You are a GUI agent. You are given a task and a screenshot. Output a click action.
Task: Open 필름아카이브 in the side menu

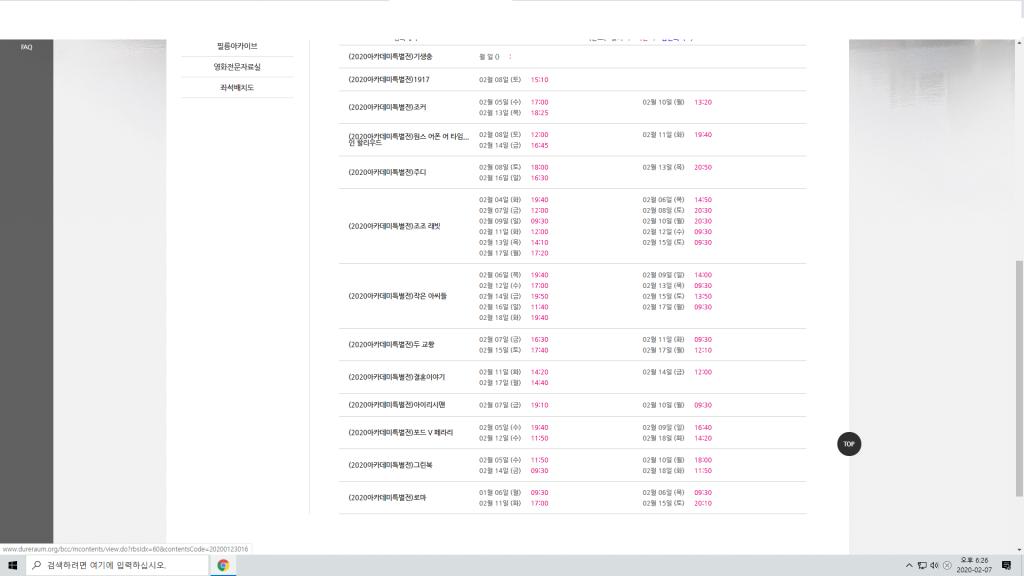coord(237,46)
